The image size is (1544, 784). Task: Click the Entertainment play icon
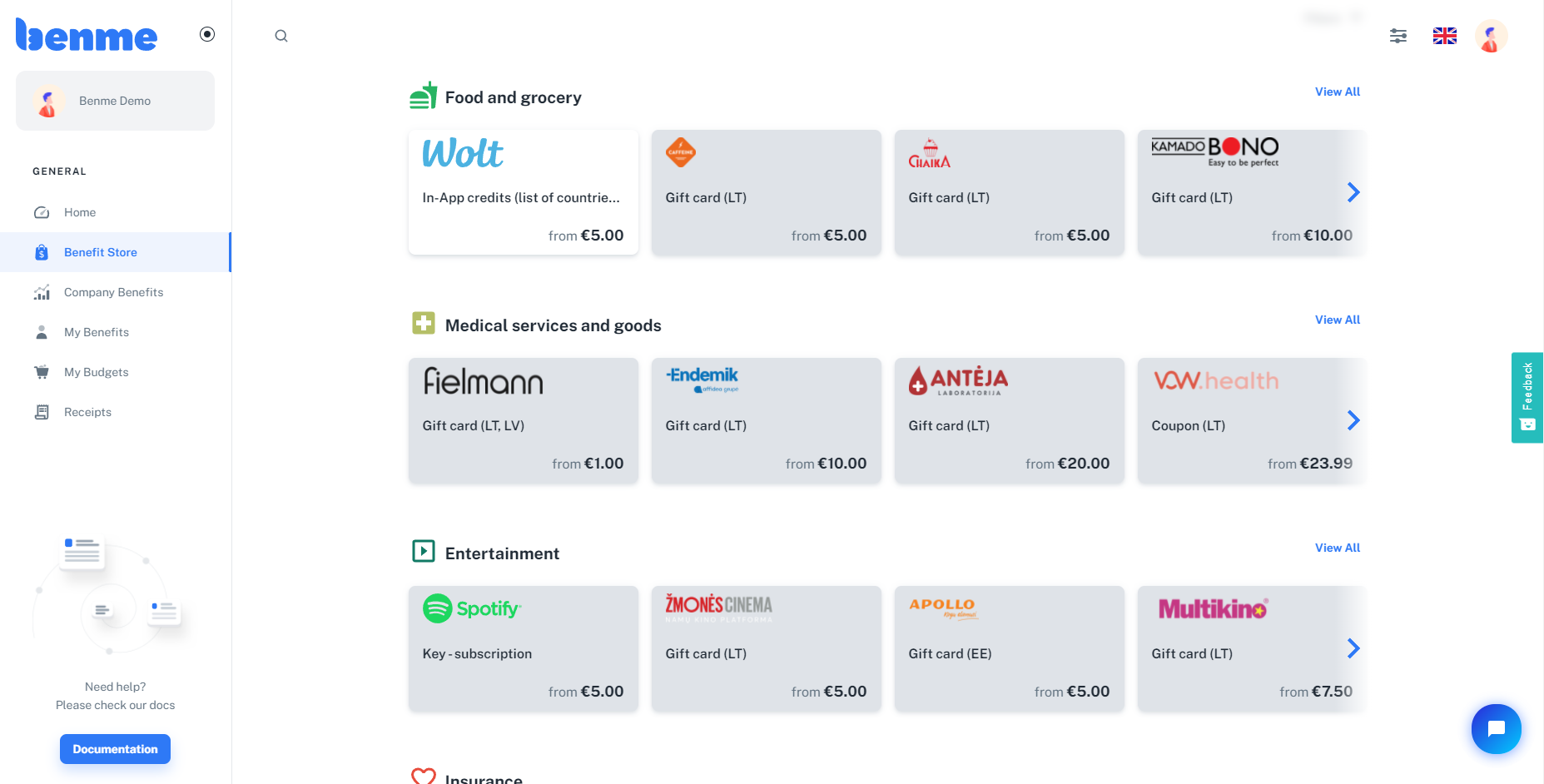click(x=424, y=551)
